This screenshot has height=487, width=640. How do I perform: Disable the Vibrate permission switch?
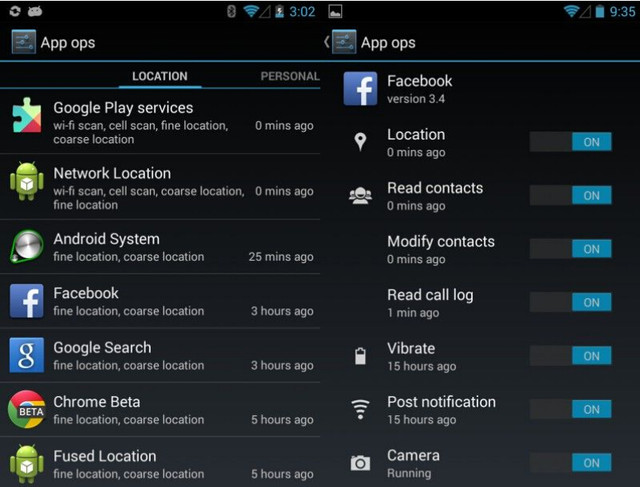(x=571, y=356)
